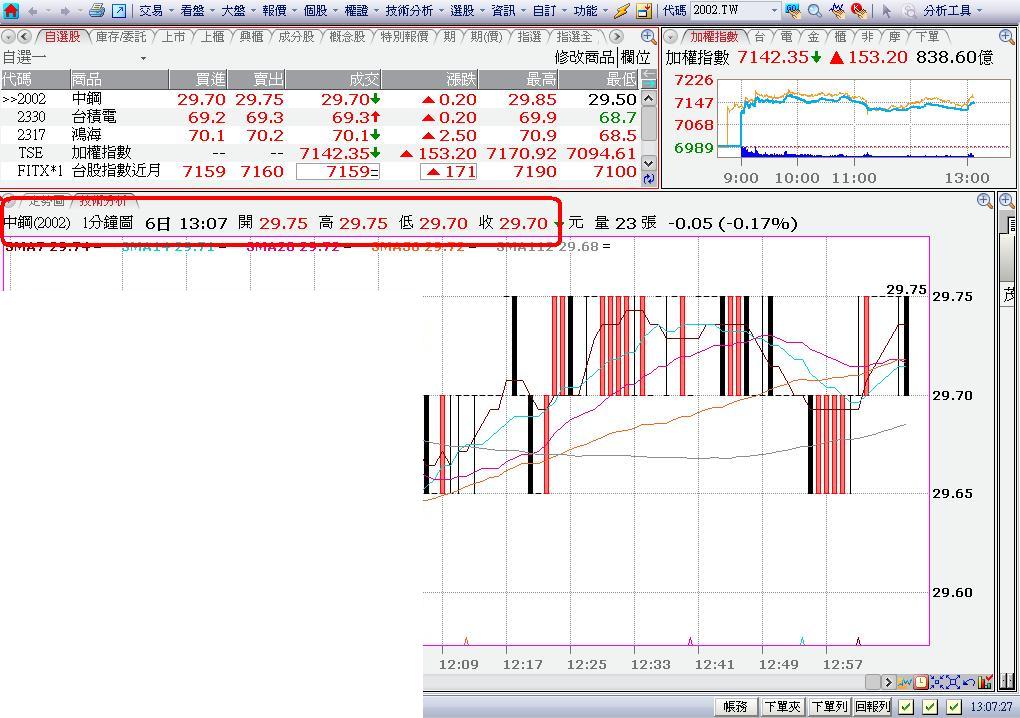Click the trend line chart icon below chart
The width and height of the screenshot is (1020, 718).
(x=905, y=682)
